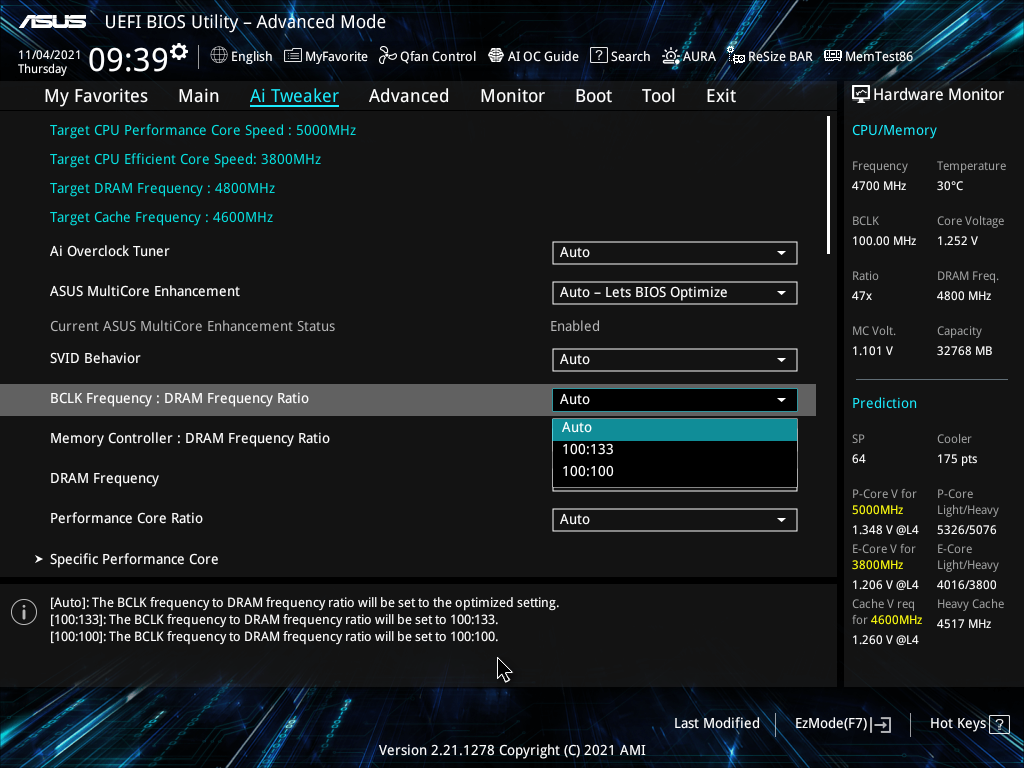Click the 09:39 clock display
Viewport: 1024px width, 768px height.
129,60
